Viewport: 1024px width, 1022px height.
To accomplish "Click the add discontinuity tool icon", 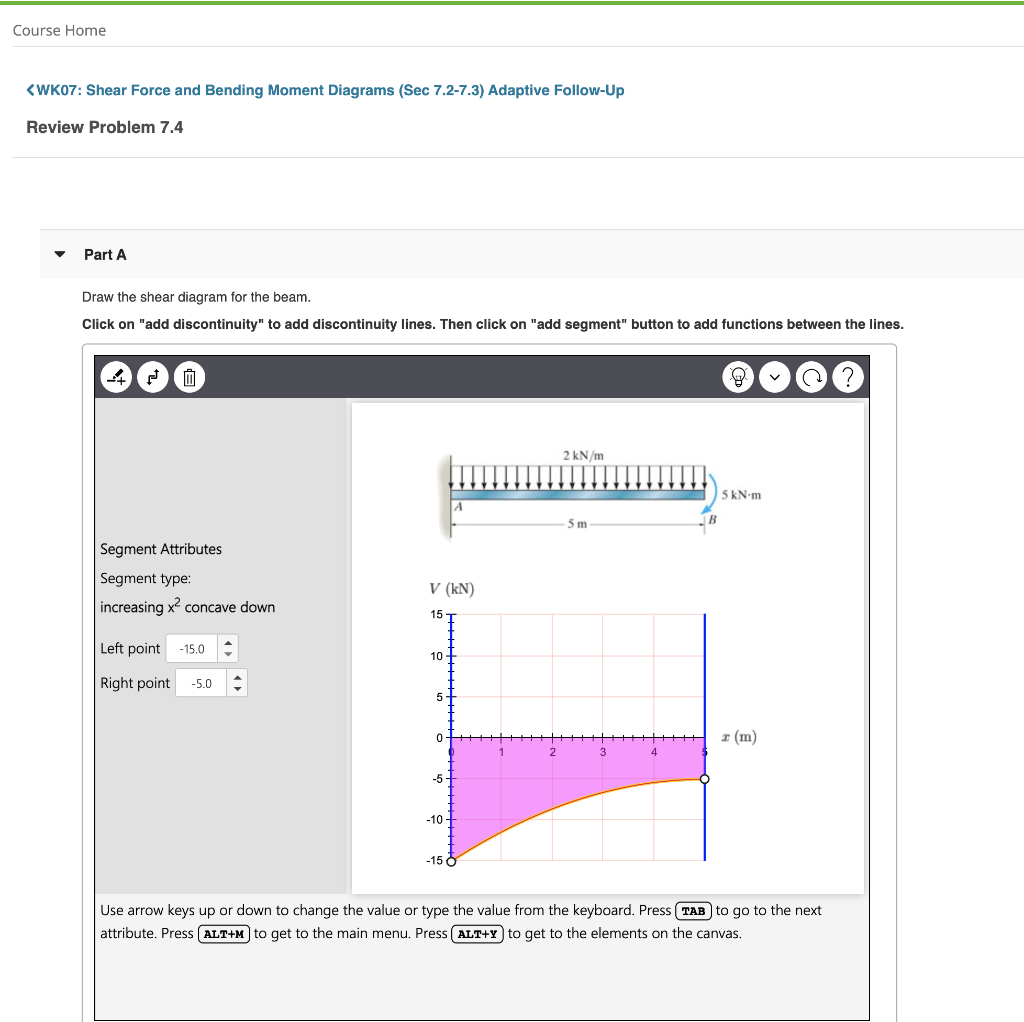I will point(153,377).
